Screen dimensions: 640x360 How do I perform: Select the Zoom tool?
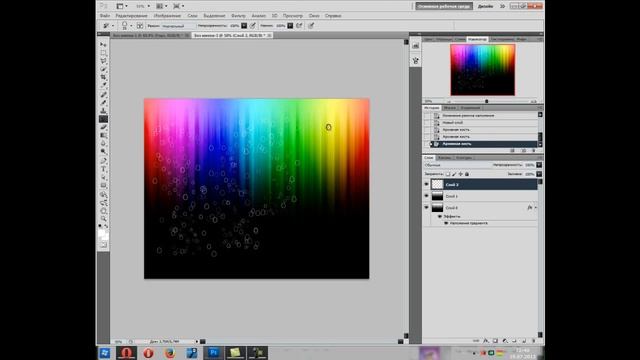pos(104,219)
